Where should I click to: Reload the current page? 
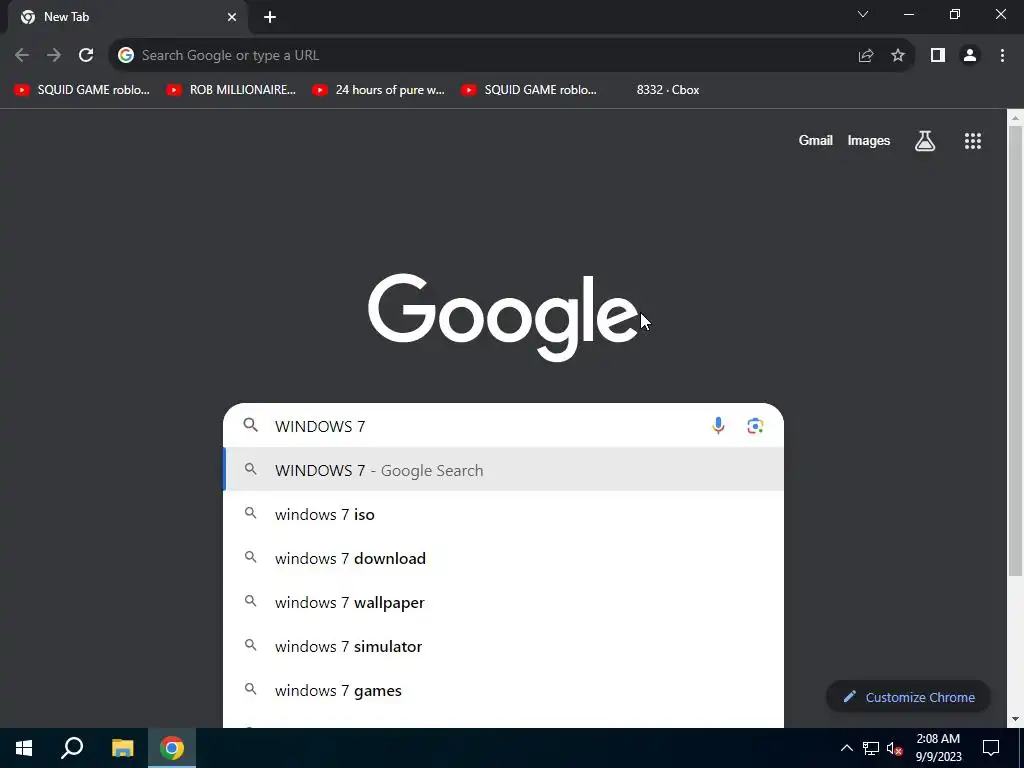click(86, 56)
